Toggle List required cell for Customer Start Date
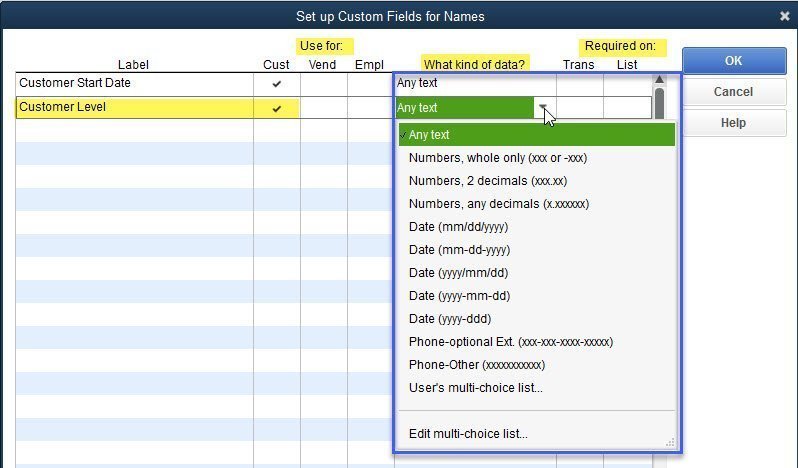 click(628, 84)
